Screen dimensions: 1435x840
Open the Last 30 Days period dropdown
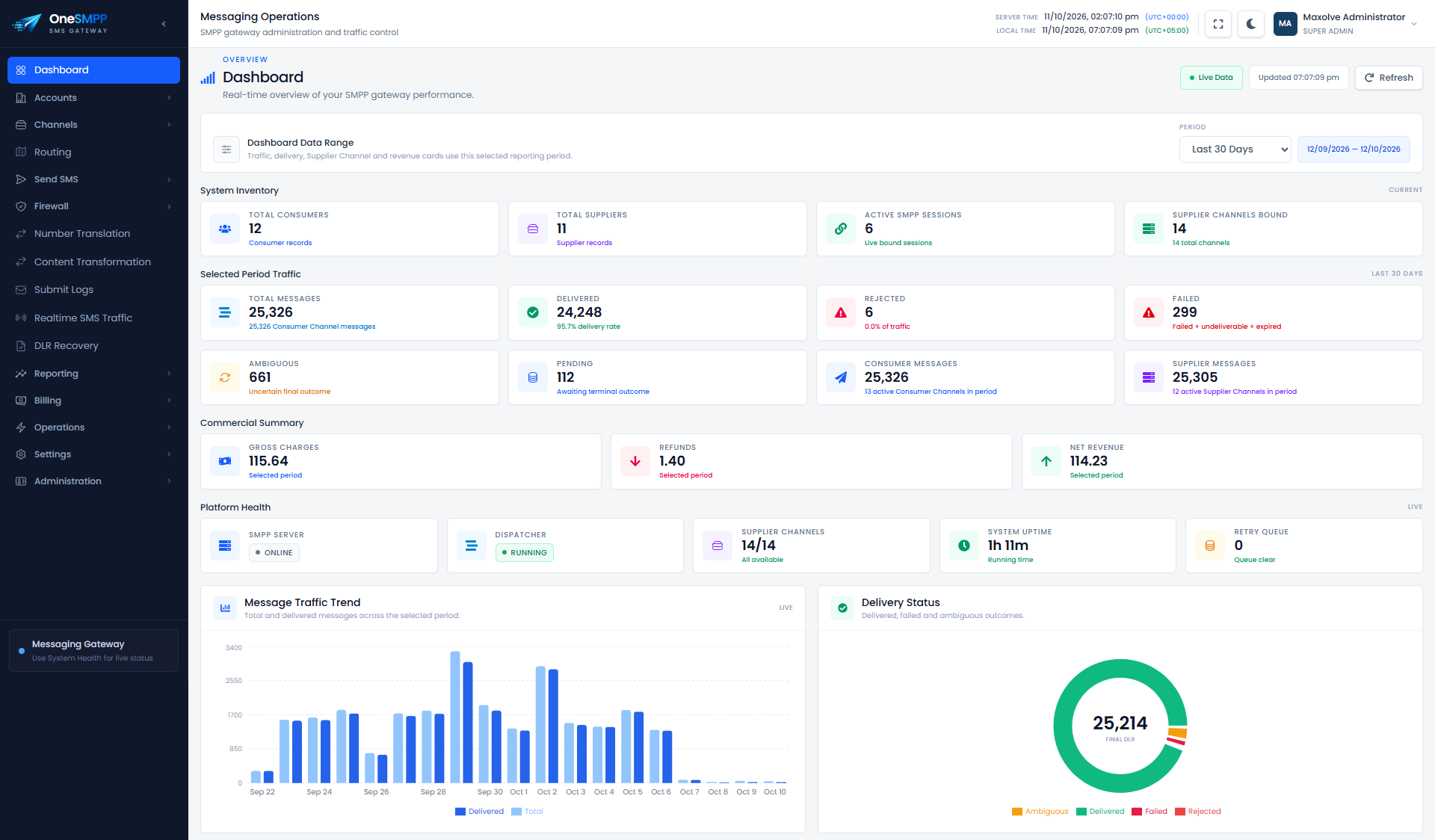click(1235, 149)
